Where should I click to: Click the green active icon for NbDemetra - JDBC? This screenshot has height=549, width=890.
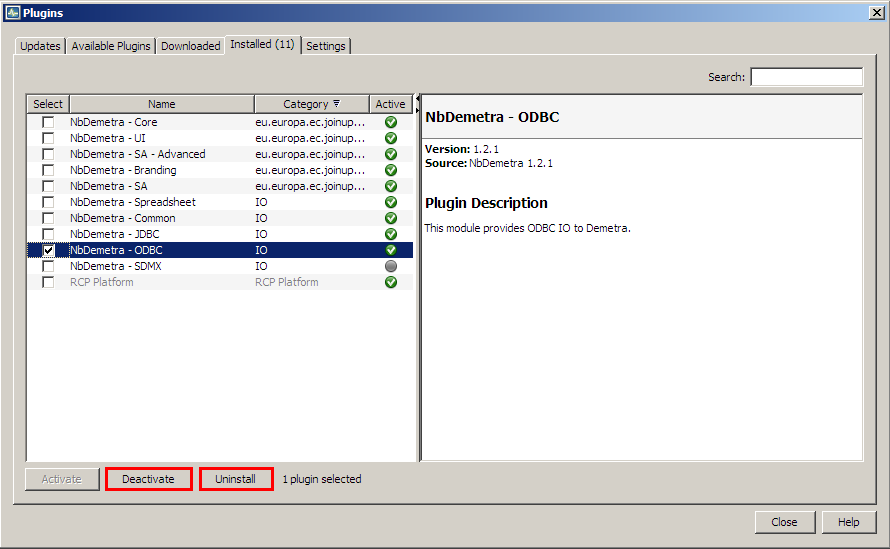point(390,234)
